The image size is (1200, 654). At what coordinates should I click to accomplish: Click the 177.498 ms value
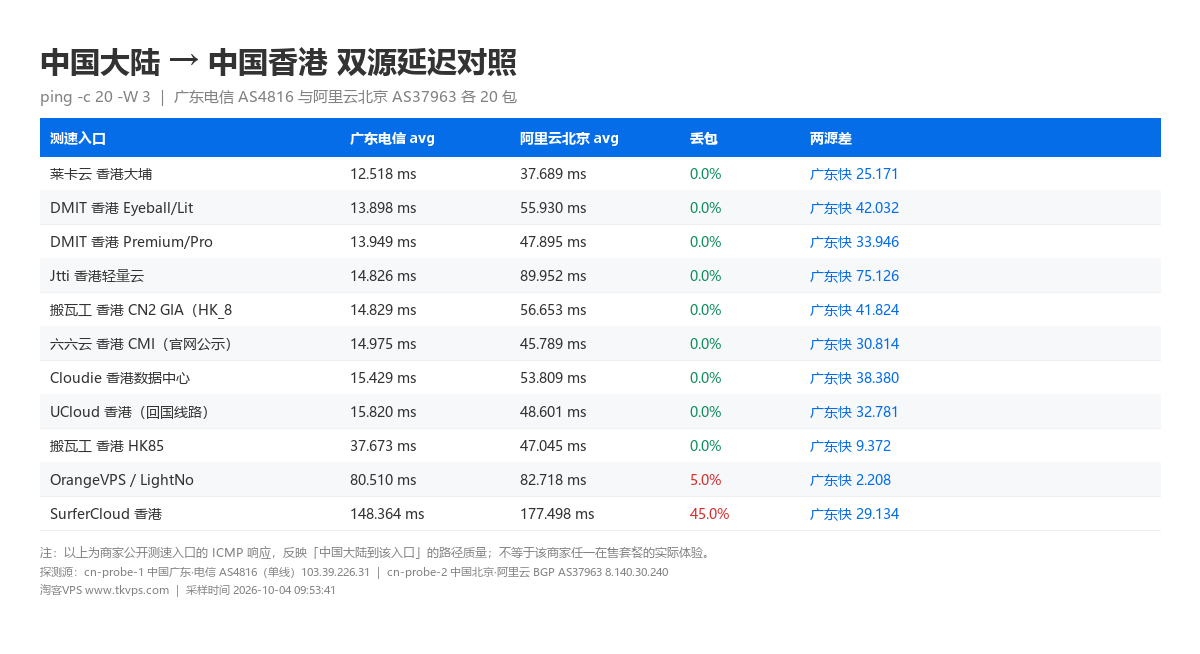click(x=557, y=514)
